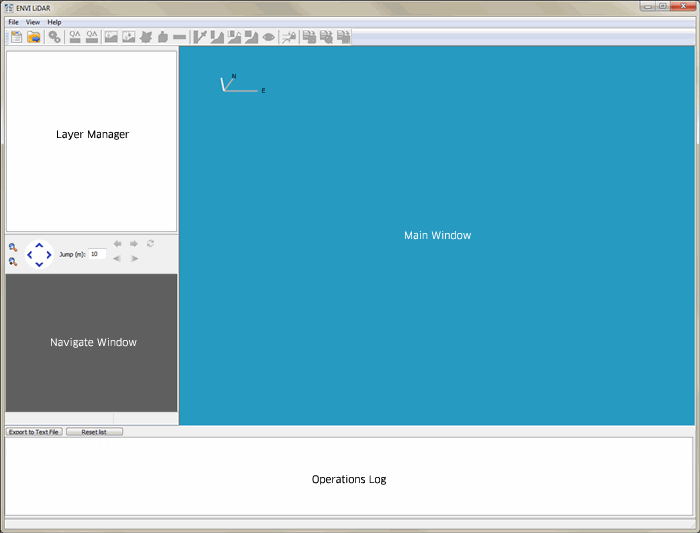Click the second landscape picture toolbar icon
This screenshot has width=700, height=533.
click(x=129, y=37)
